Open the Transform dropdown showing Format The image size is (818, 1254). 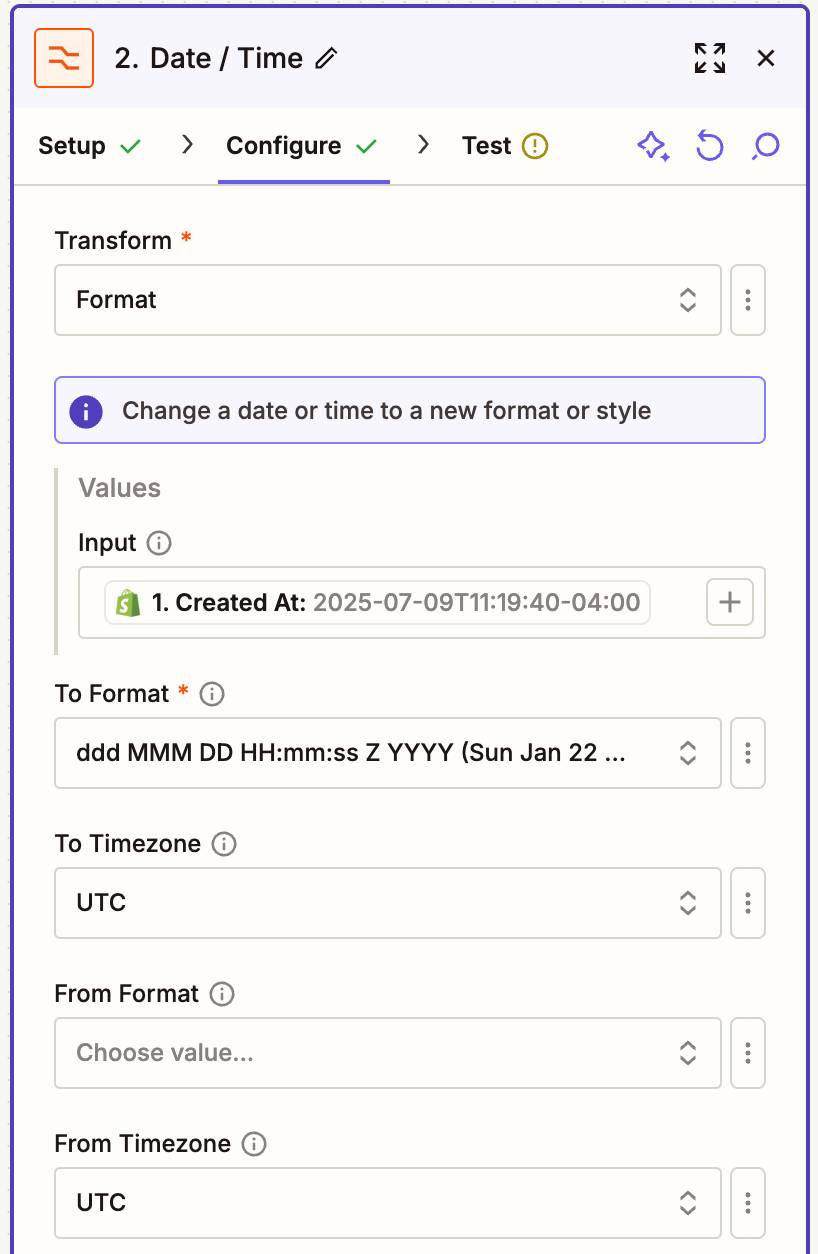(x=388, y=300)
